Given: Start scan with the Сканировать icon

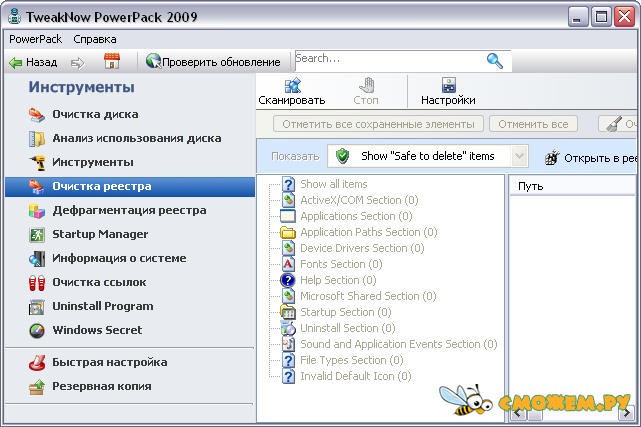Looking at the screenshot, I should pos(292,85).
